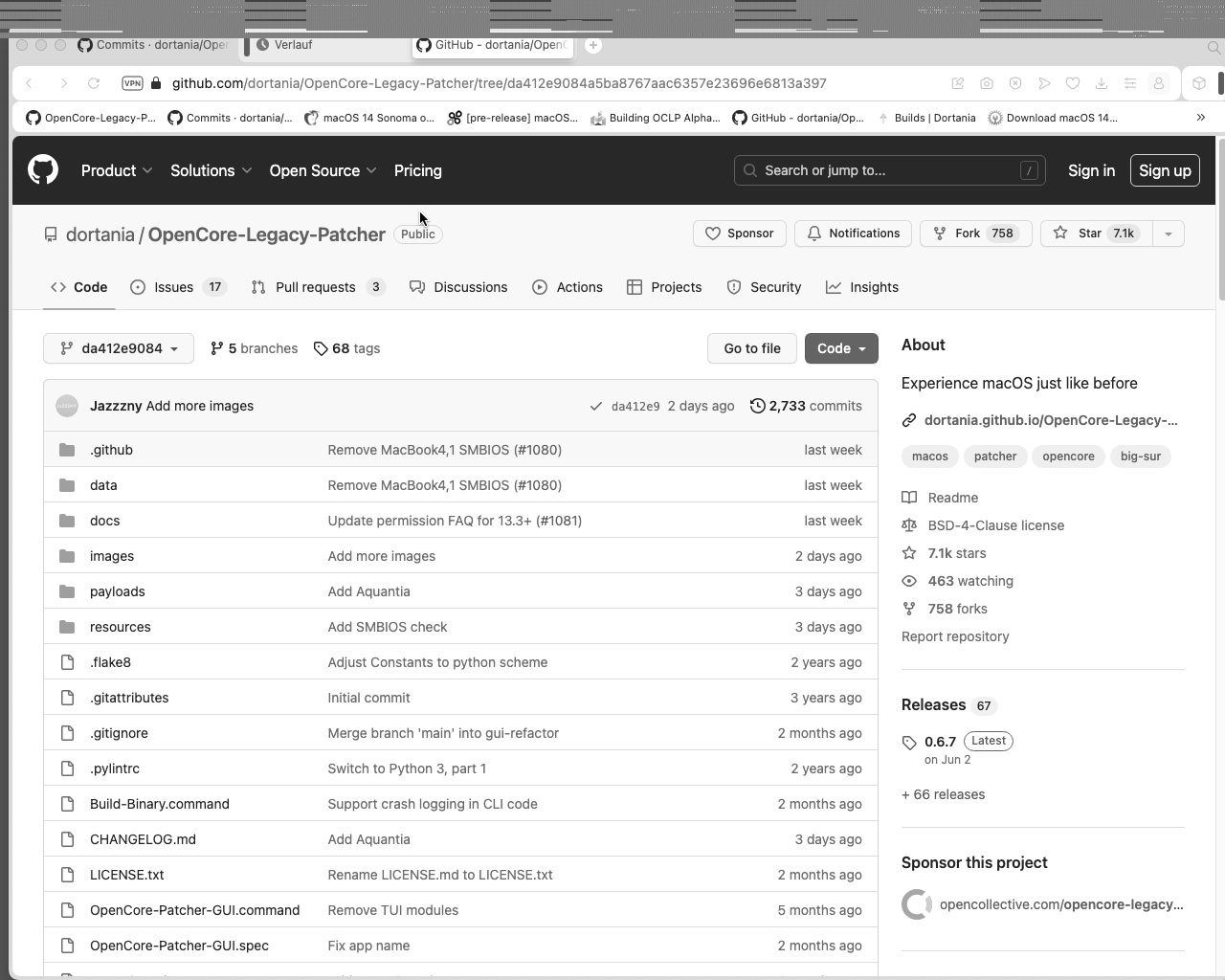1225x980 pixels.
Task: Click the 463 watching entry in About
Action: [957, 581]
